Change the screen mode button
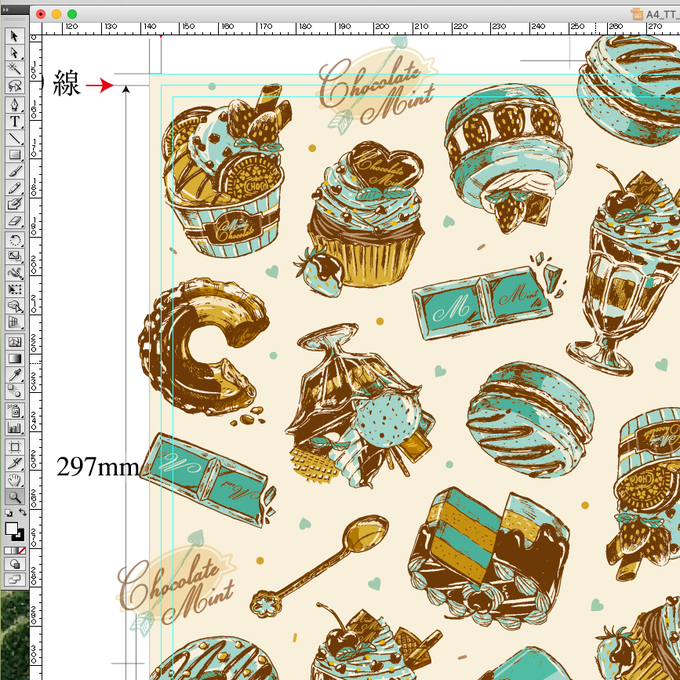 [14, 579]
